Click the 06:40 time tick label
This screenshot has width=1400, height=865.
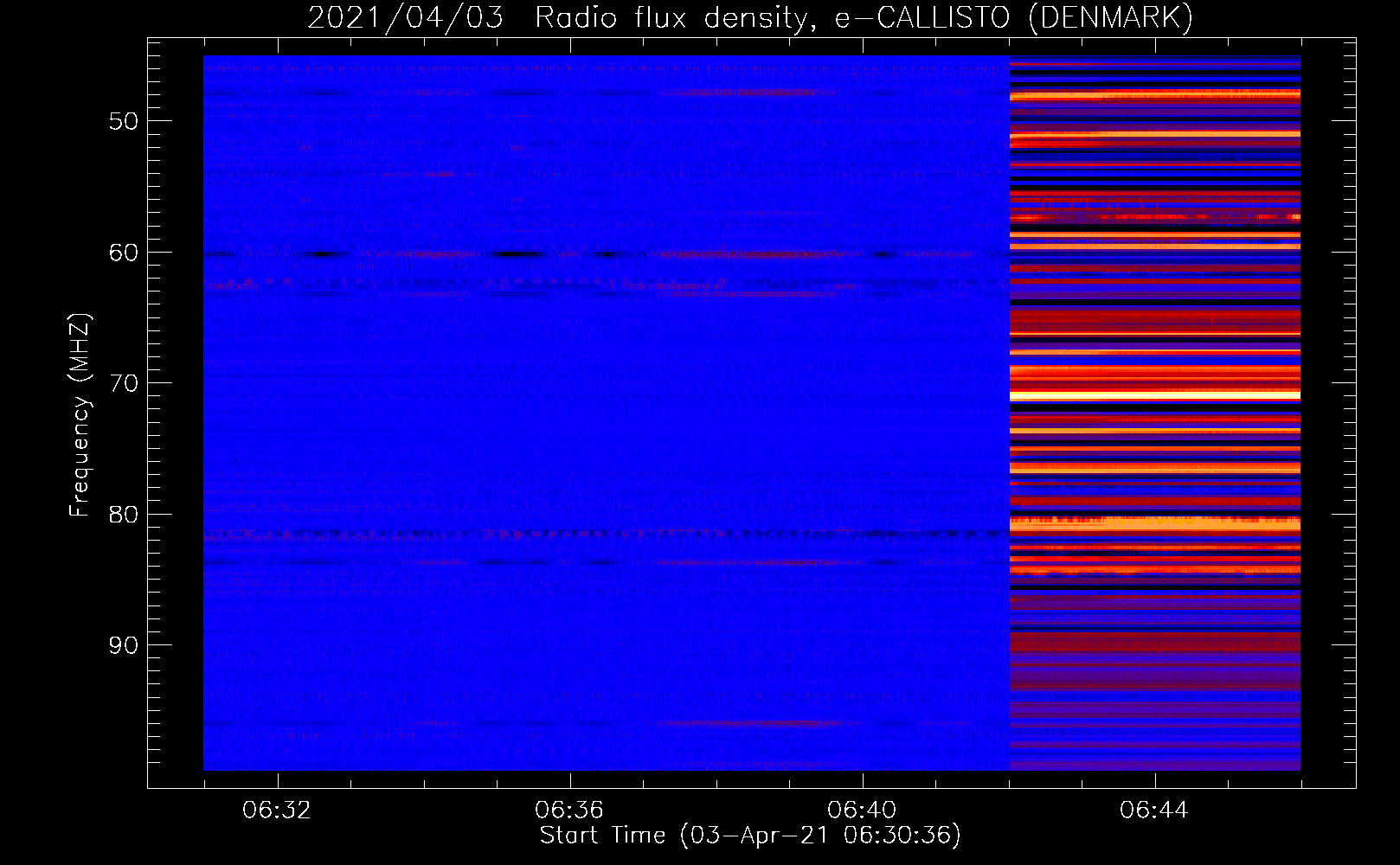[862, 811]
